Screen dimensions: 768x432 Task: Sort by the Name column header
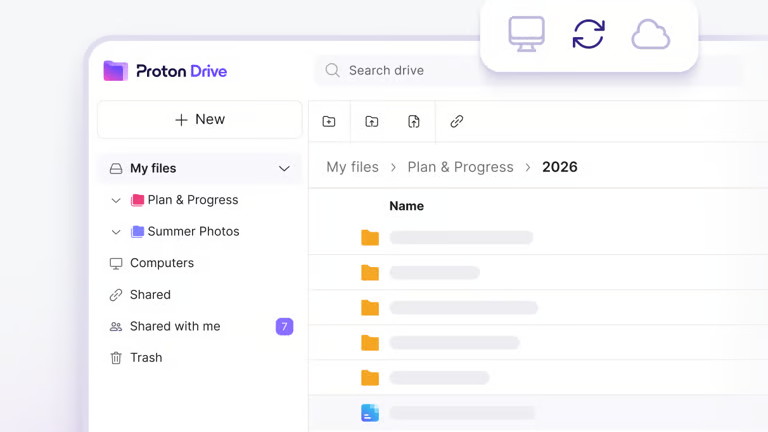click(407, 206)
